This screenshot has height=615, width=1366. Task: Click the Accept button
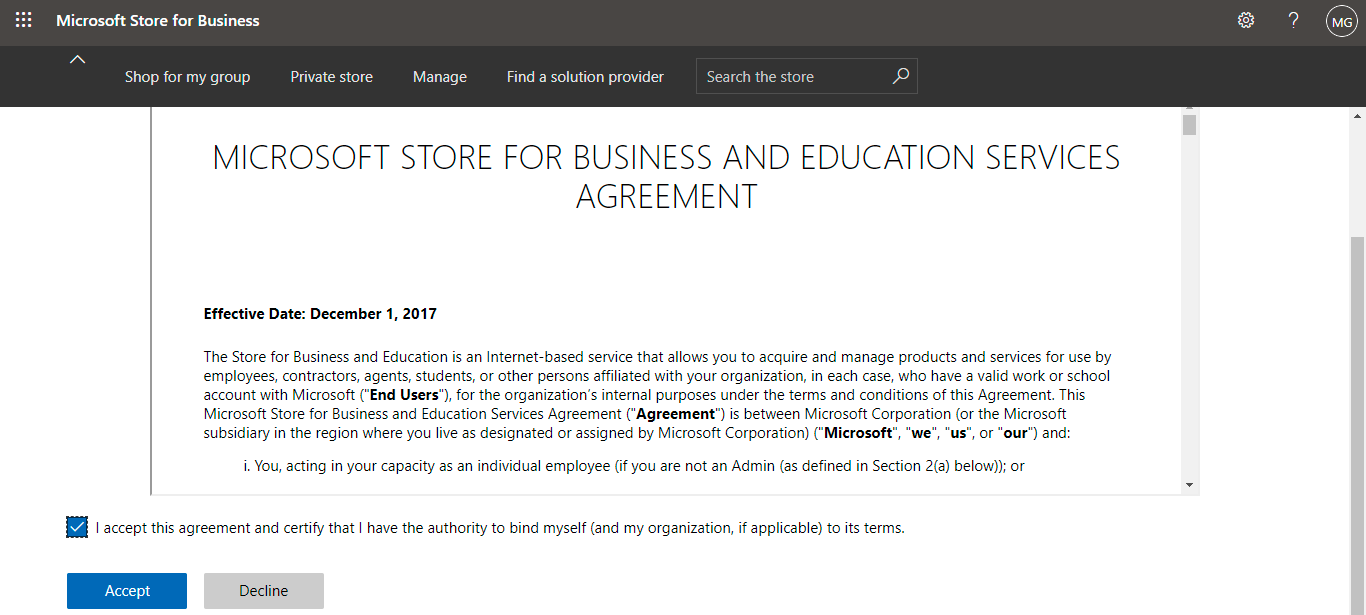tap(127, 591)
